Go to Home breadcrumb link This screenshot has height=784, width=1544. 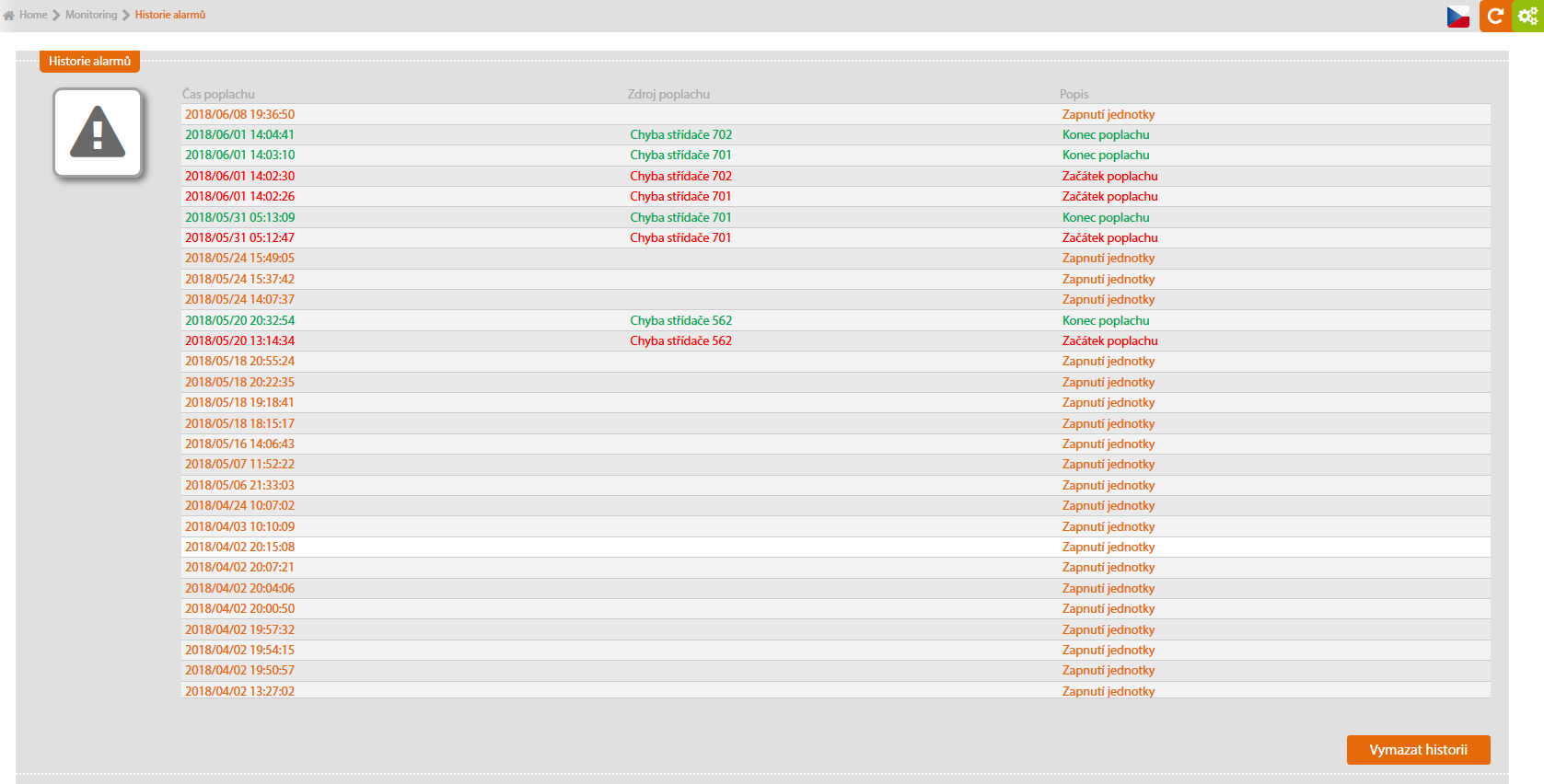pyautogui.click(x=33, y=15)
